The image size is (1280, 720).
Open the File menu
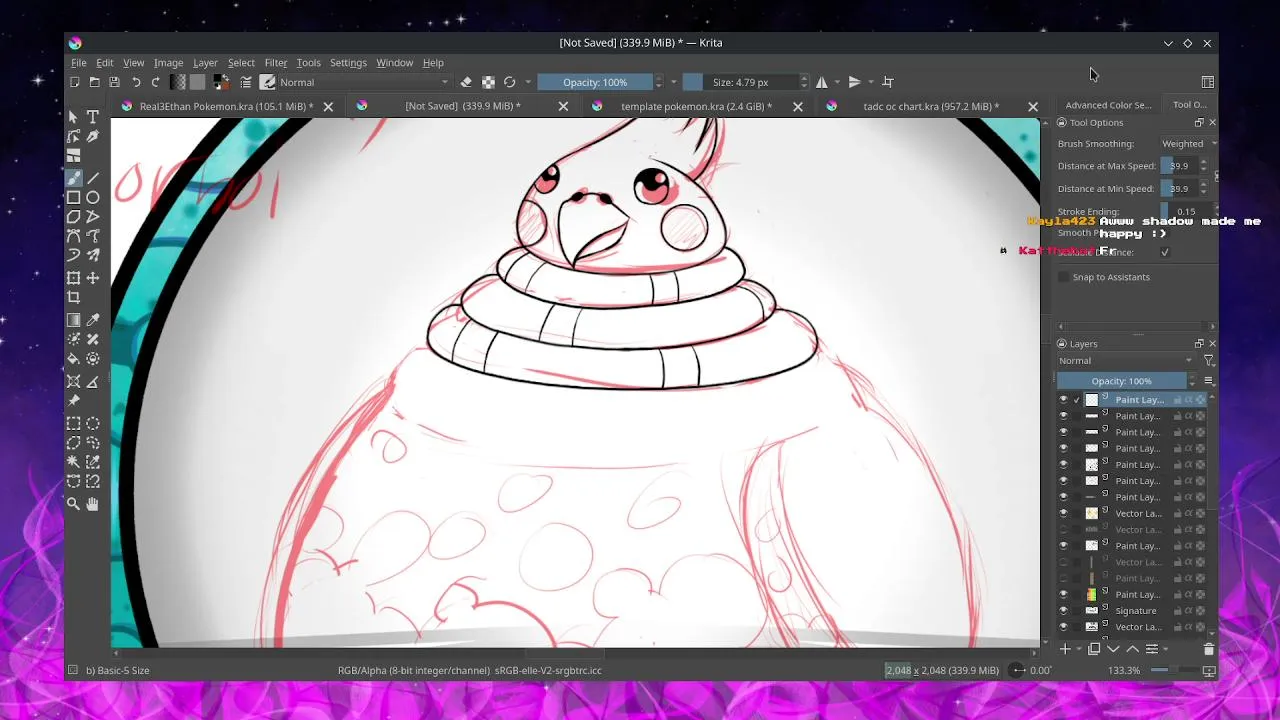[x=78, y=62]
